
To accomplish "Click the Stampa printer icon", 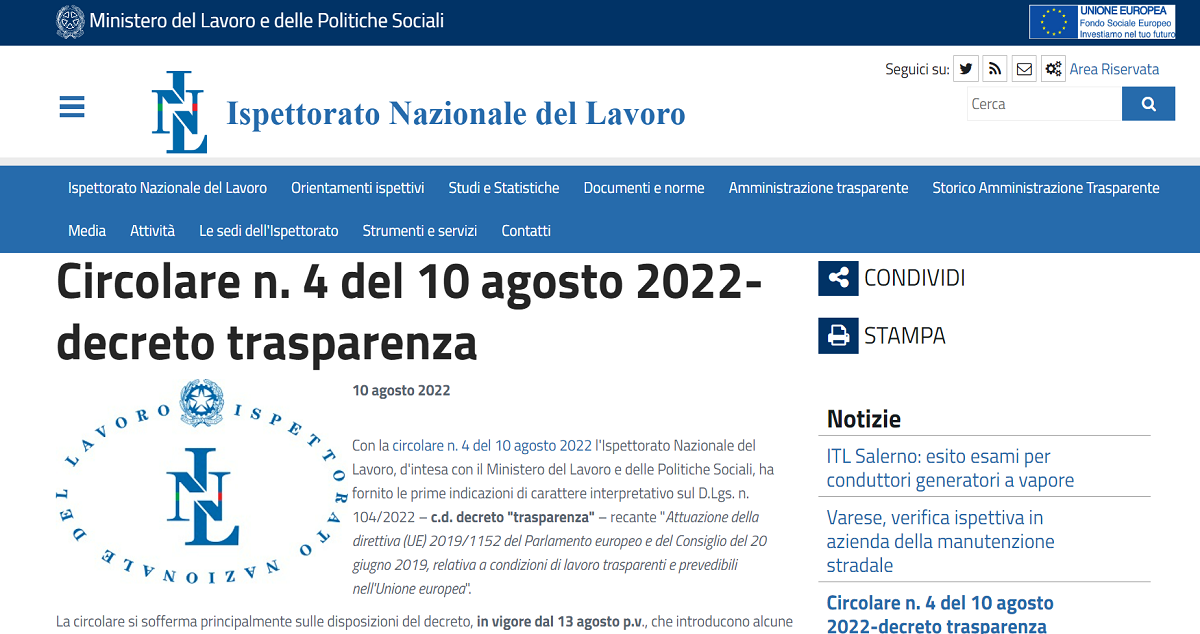I will click(x=838, y=336).
